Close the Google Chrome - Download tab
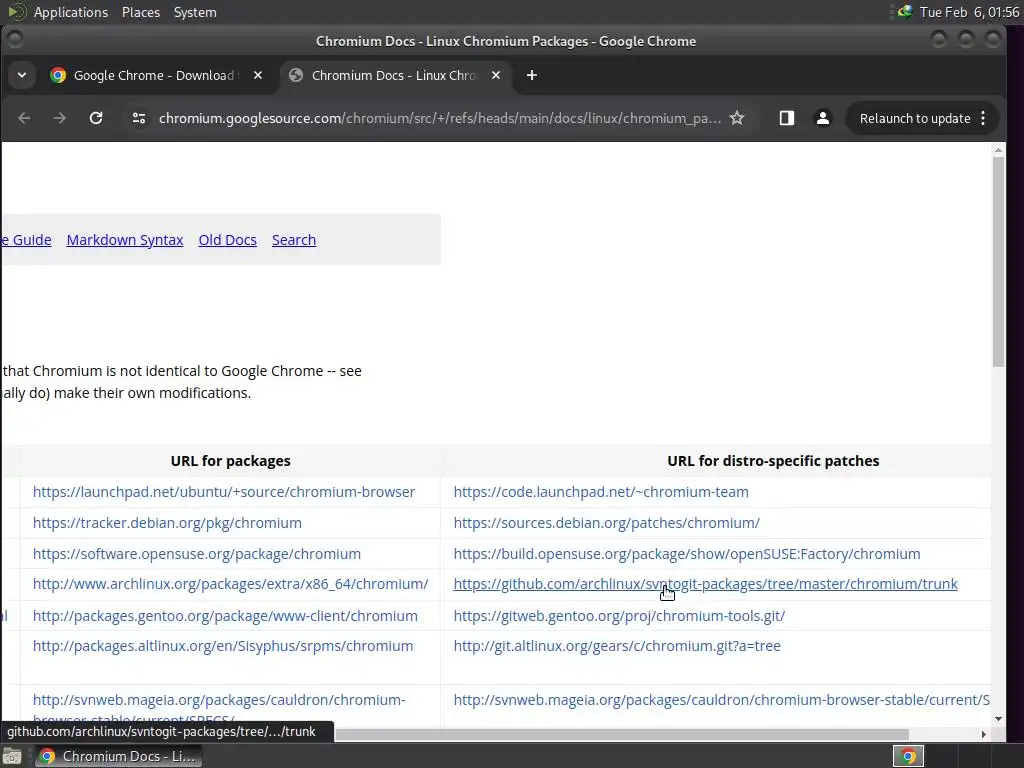 (x=258, y=75)
